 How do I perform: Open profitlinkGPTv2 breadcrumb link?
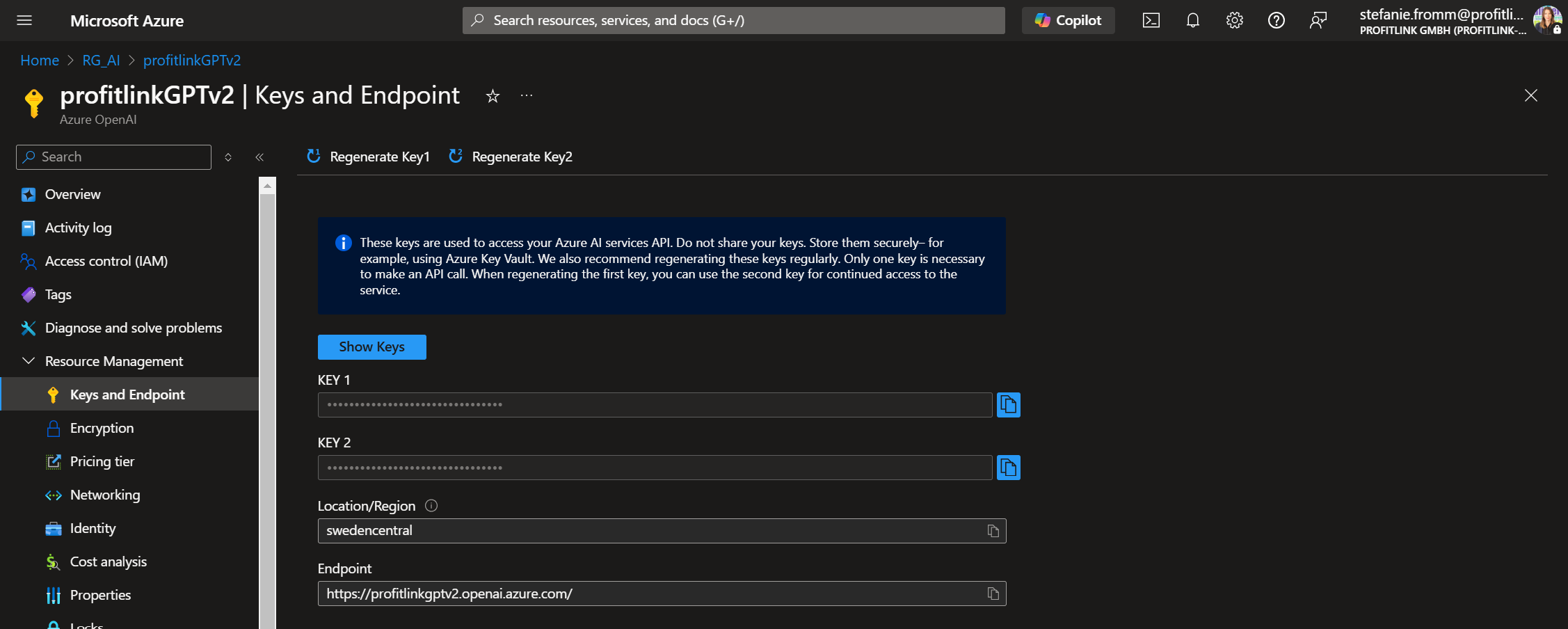(192, 61)
